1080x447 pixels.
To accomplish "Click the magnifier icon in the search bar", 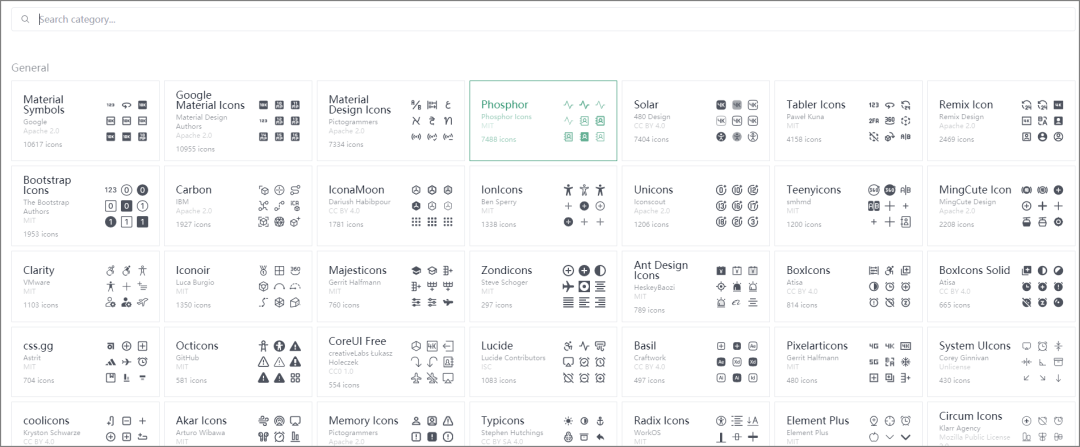I will click(x=25, y=19).
